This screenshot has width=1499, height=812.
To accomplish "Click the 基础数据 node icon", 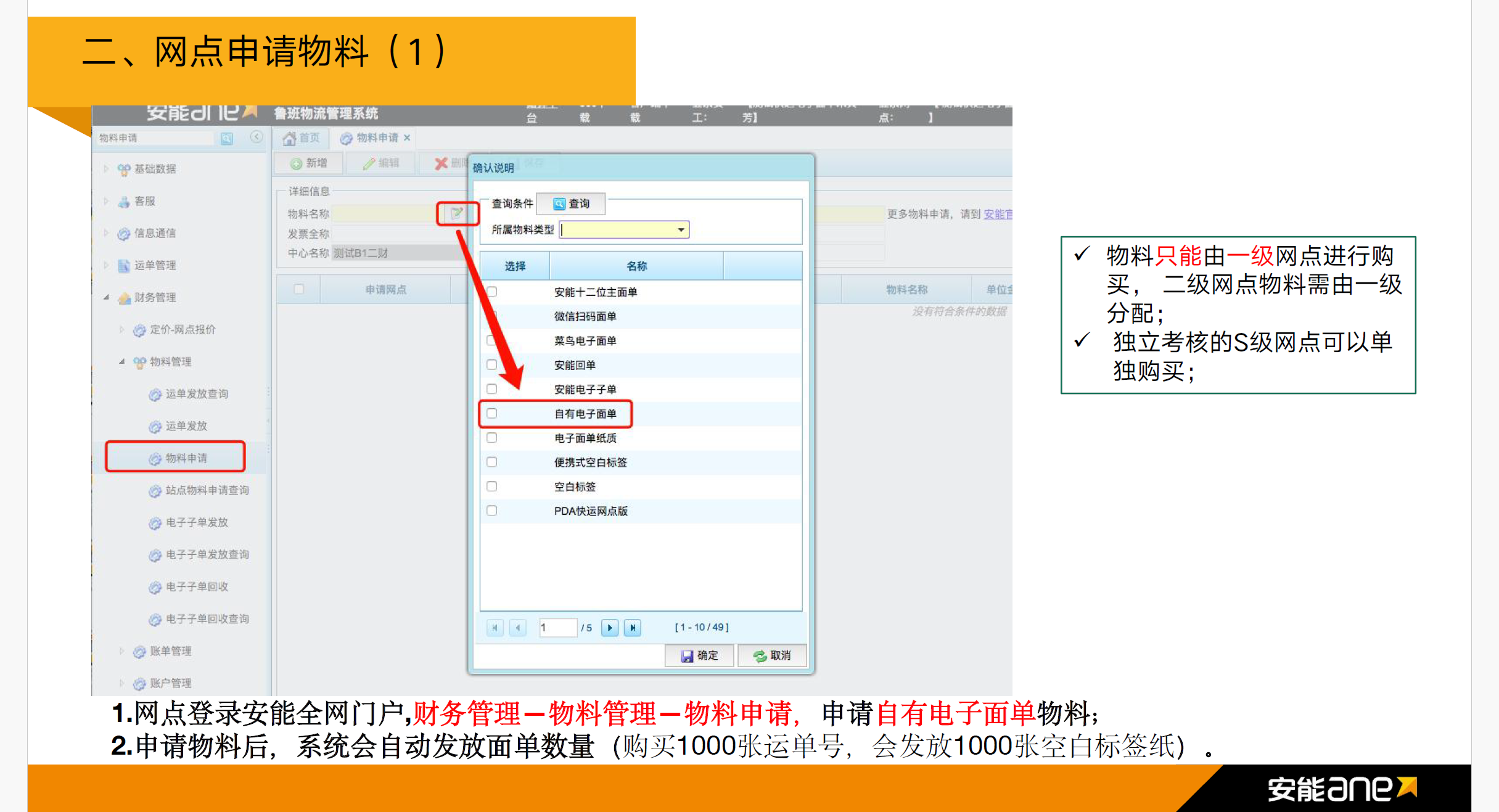I will [x=124, y=170].
